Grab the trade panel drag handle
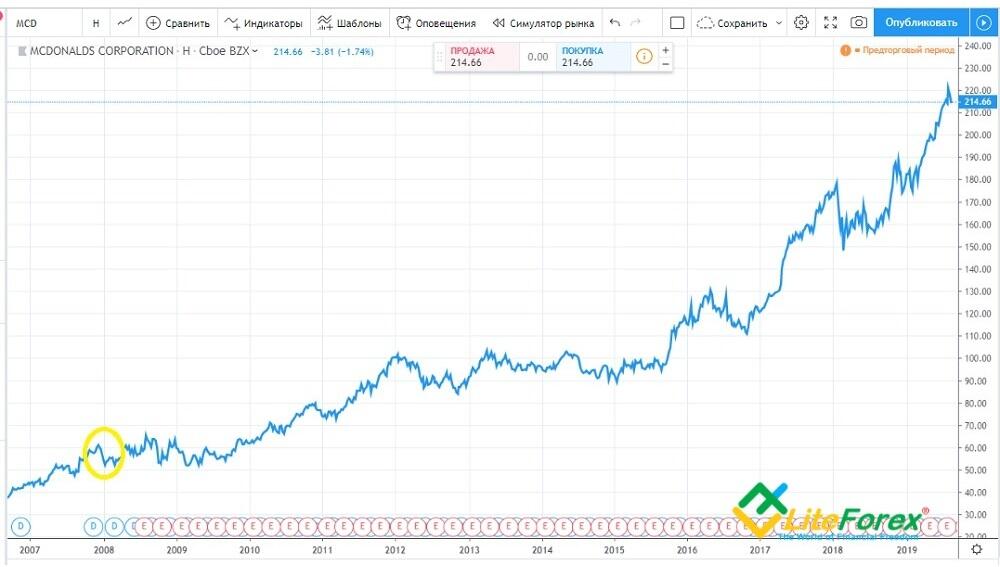 pos(439,57)
